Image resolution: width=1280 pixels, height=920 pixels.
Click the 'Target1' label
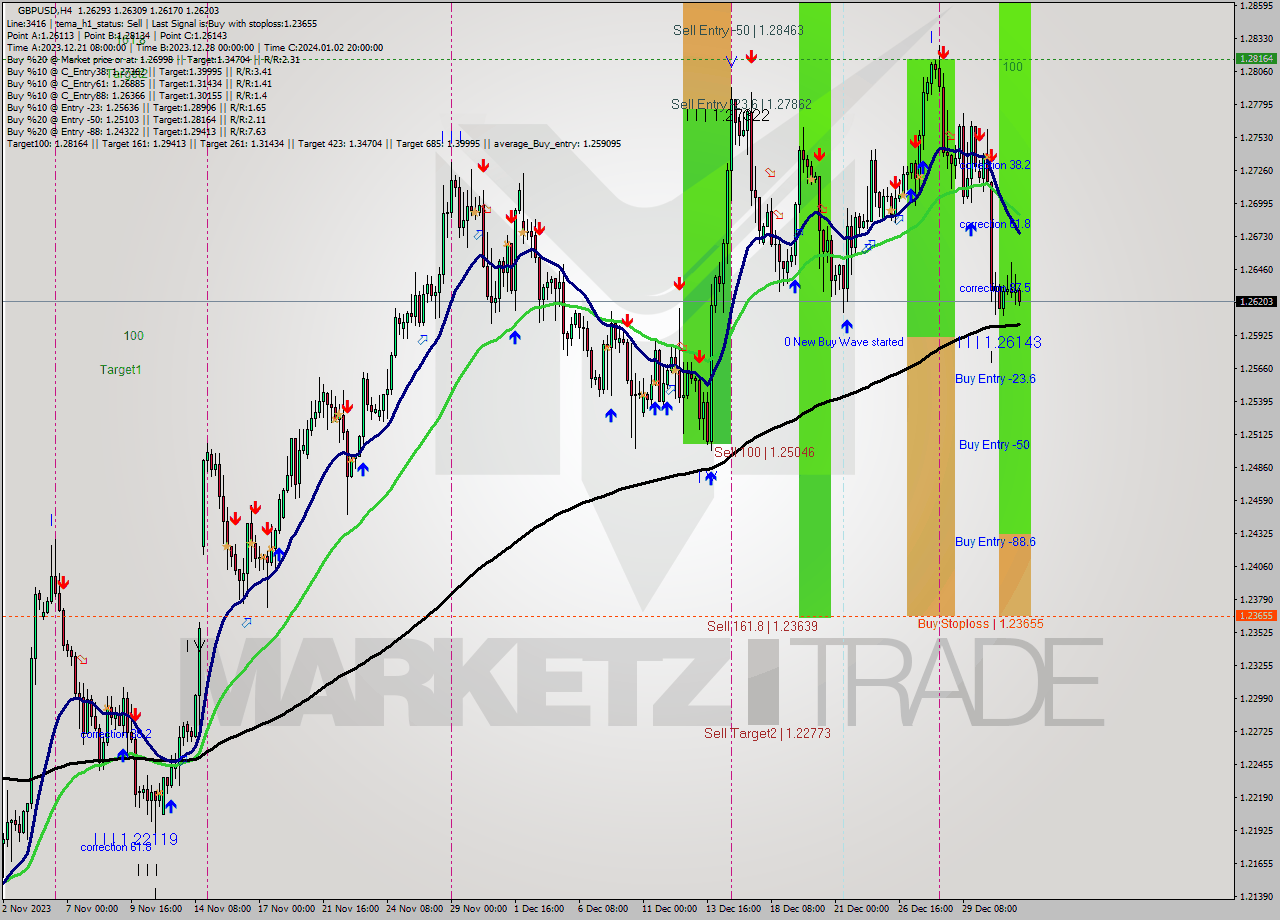[x=121, y=370]
